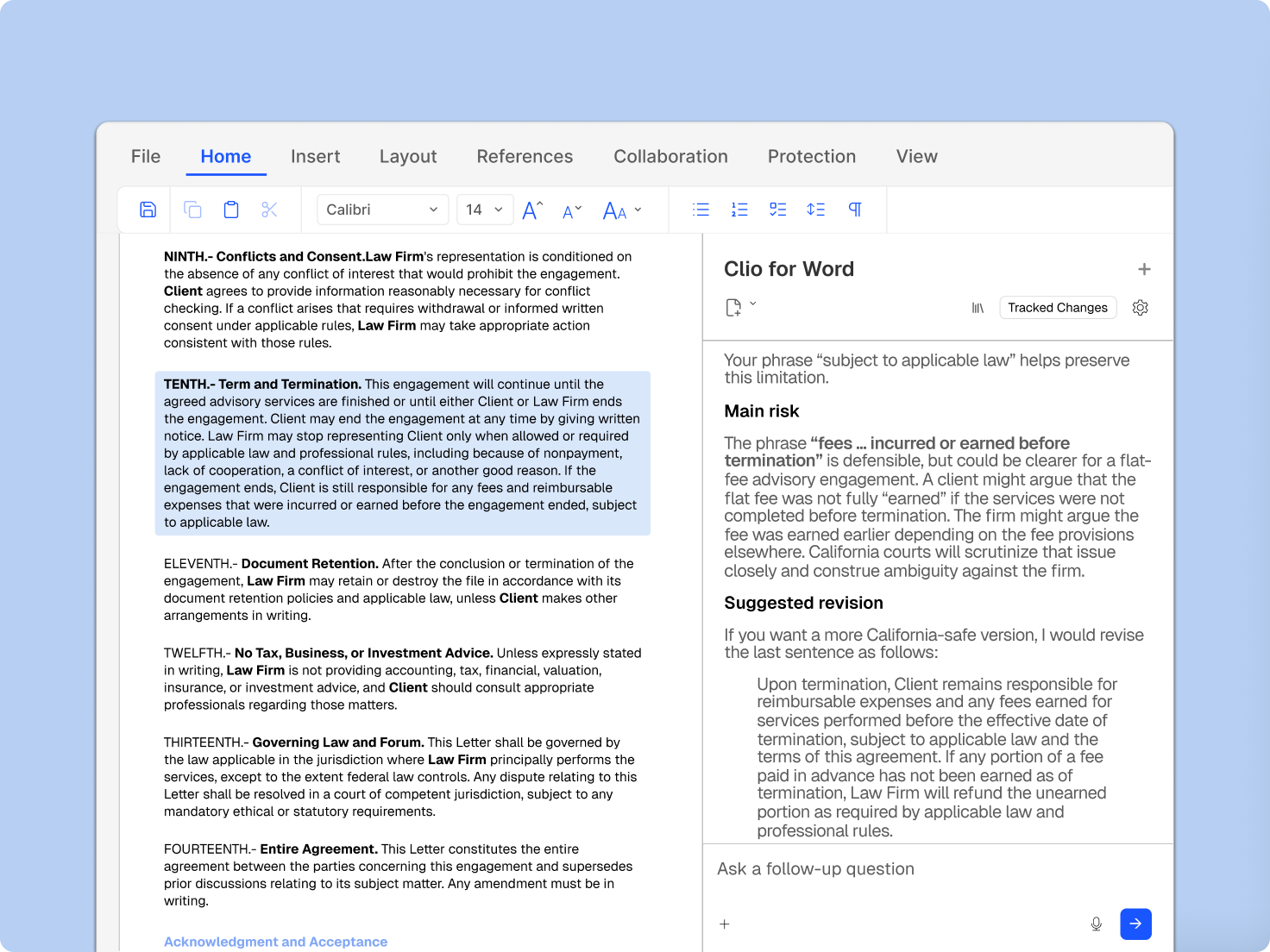The image size is (1270, 952).
Task: Select the Collaboration tab
Action: coord(670,156)
